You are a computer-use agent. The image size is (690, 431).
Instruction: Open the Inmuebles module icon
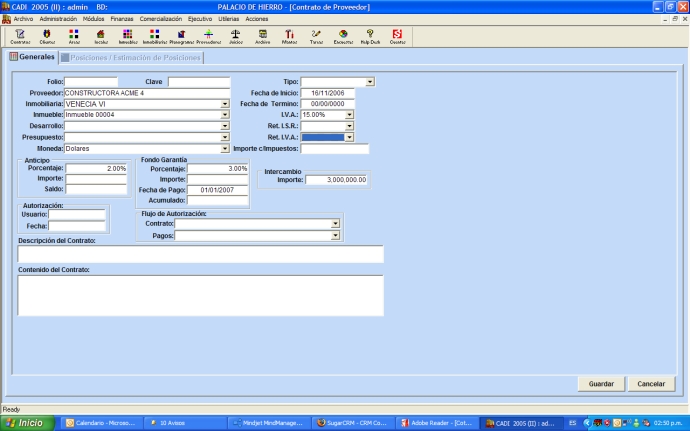[127, 36]
